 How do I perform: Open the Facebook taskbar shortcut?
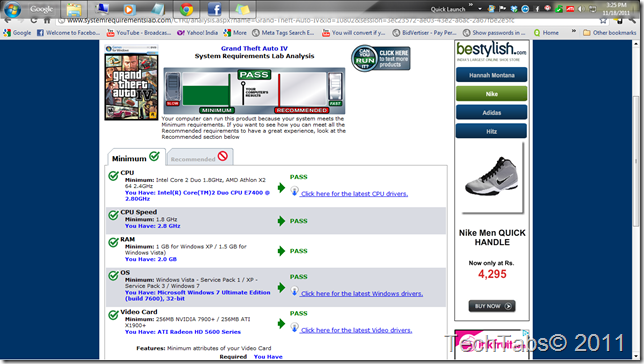point(214,9)
